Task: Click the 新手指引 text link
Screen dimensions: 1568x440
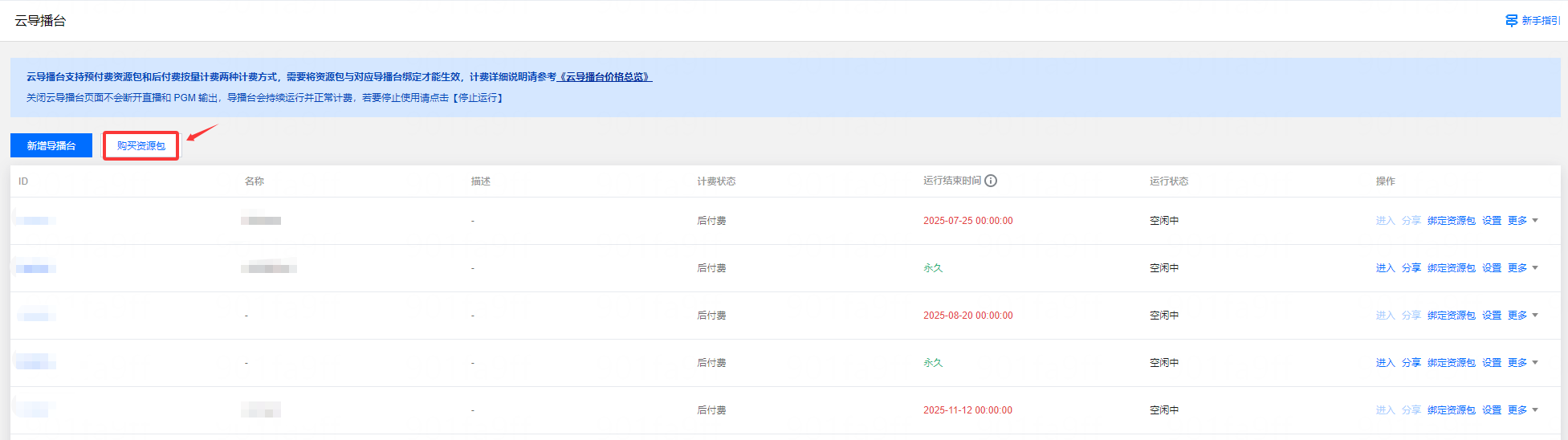Action: coord(1541,21)
